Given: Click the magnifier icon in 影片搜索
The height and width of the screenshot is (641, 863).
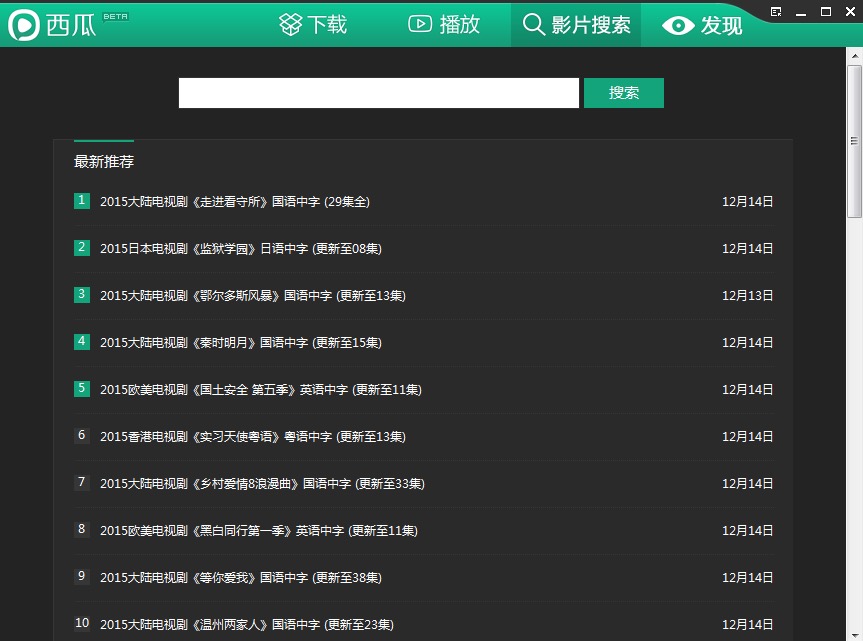Looking at the screenshot, I should 533,23.
